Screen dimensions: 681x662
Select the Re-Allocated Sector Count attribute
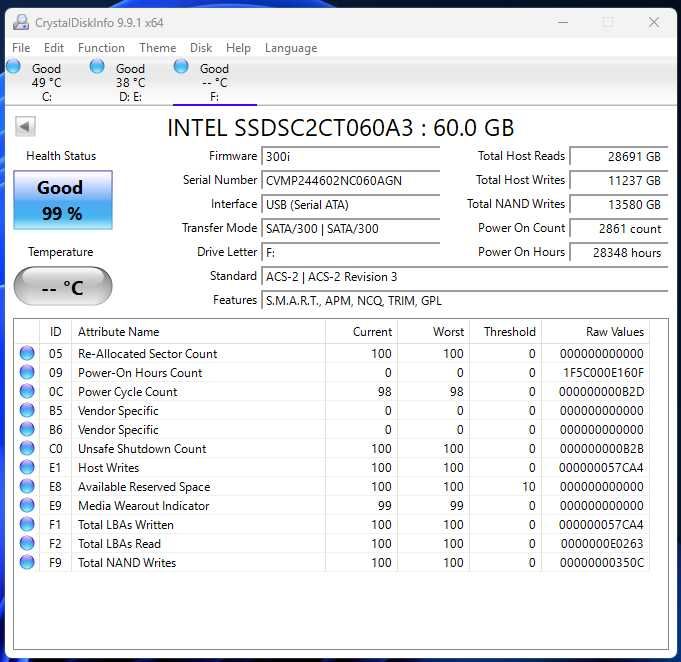pos(148,354)
